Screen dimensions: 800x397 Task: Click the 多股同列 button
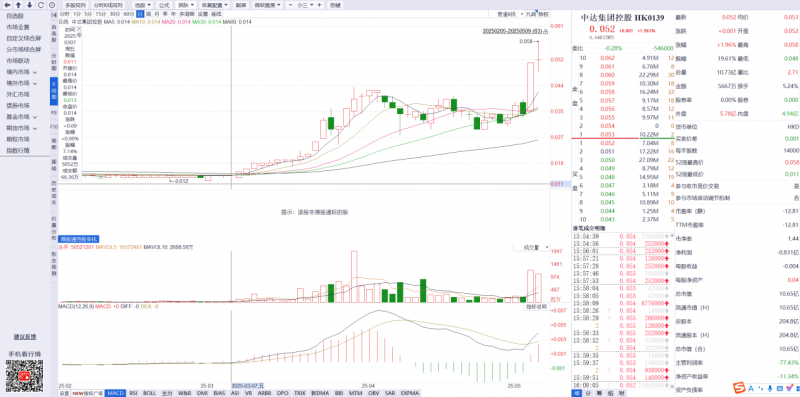pos(76,5)
